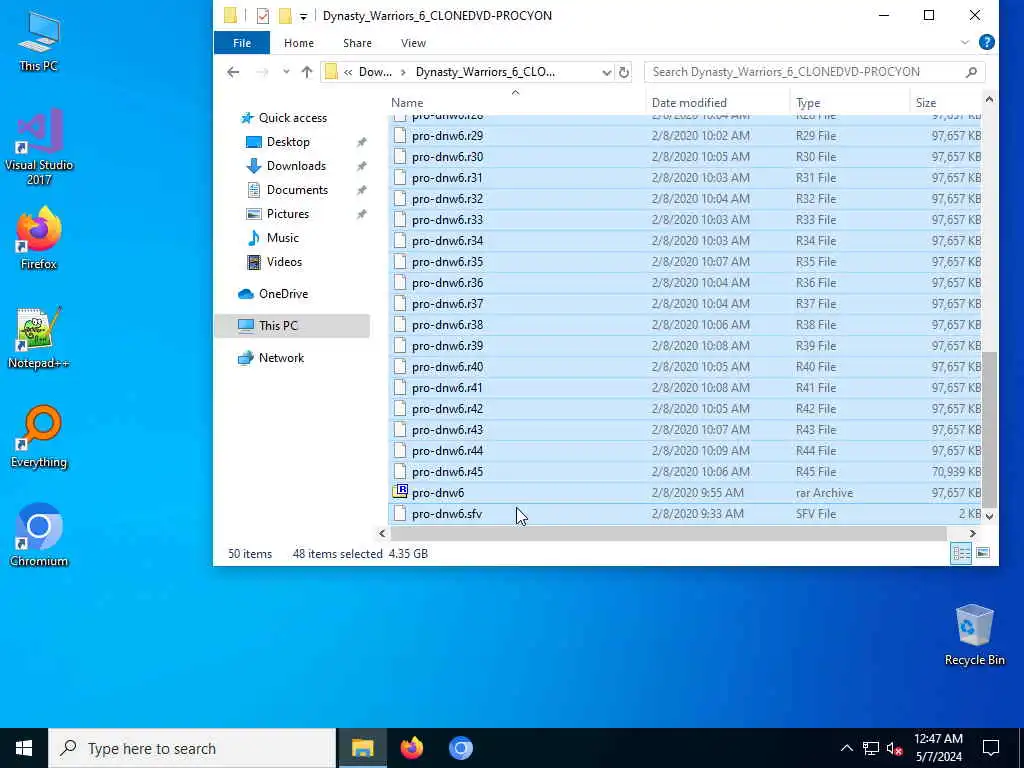Viewport: 1024px width, 768px height.
Task: Click Dynasty_Warriors_6_CLO... breadcrumb segment
Action: [485, 72]
